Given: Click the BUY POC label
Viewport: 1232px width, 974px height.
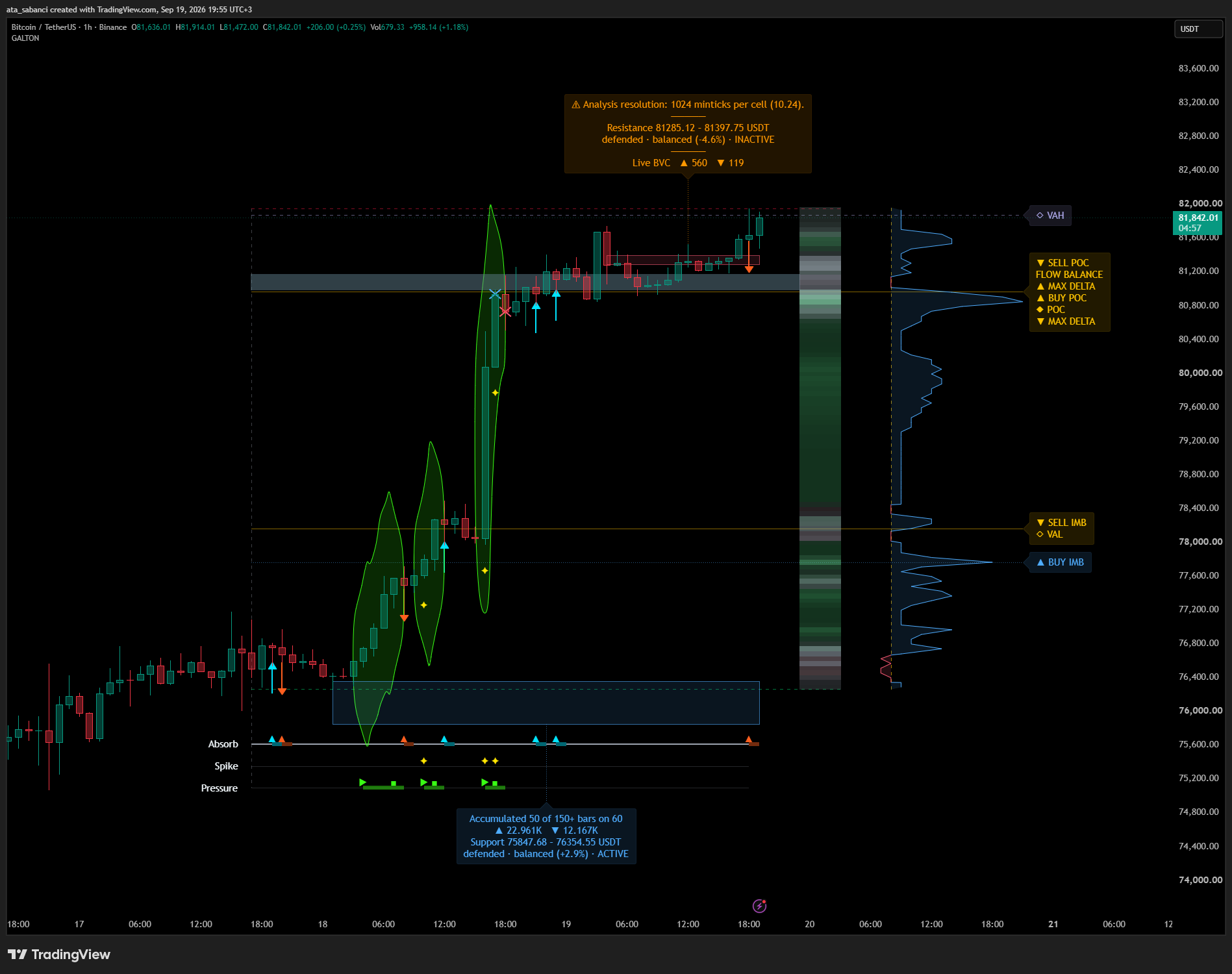Looking at the screenshot, I should pos(1061,298).
